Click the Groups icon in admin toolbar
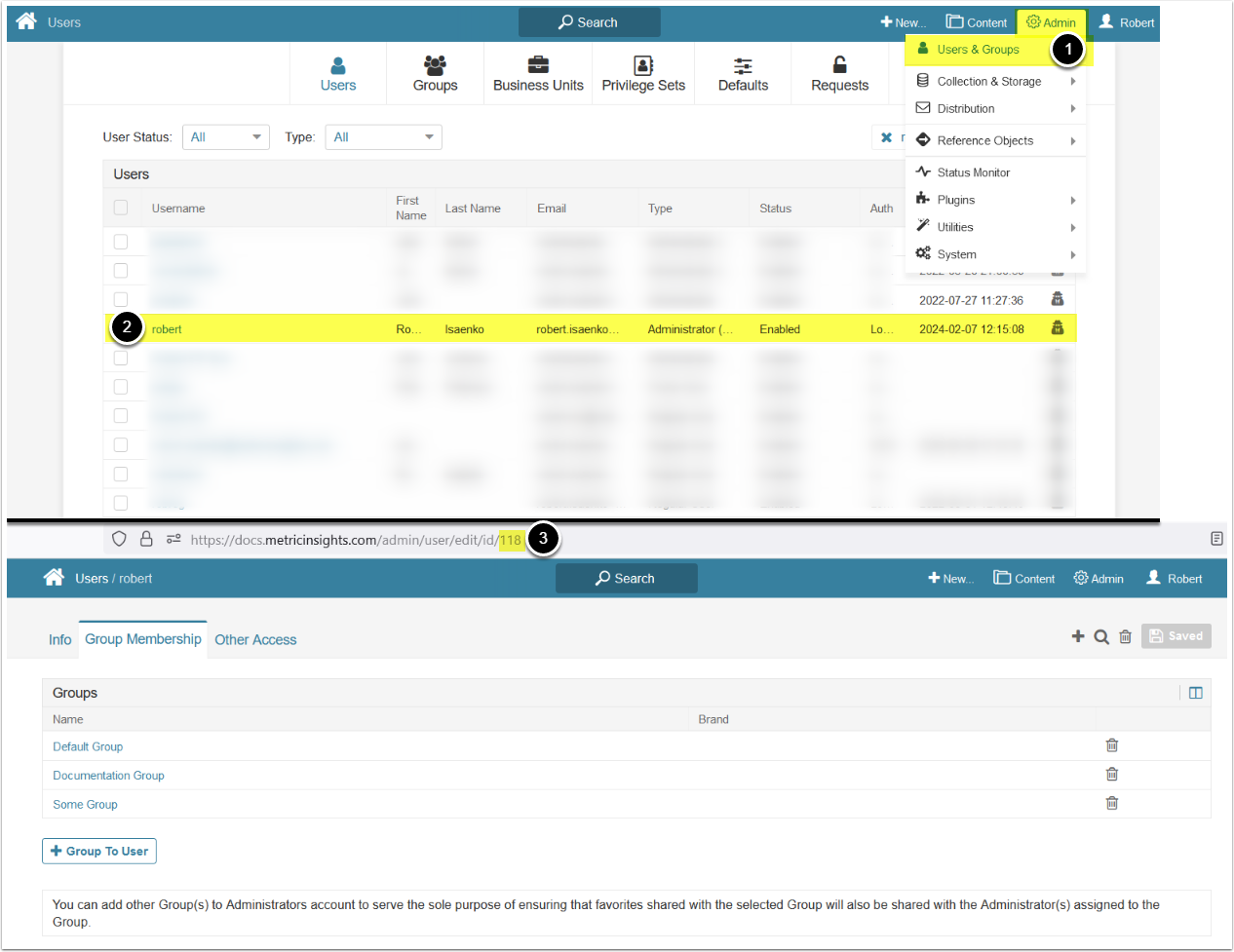The height and width of the screenshot is (952, 1234). coord(435,65)
